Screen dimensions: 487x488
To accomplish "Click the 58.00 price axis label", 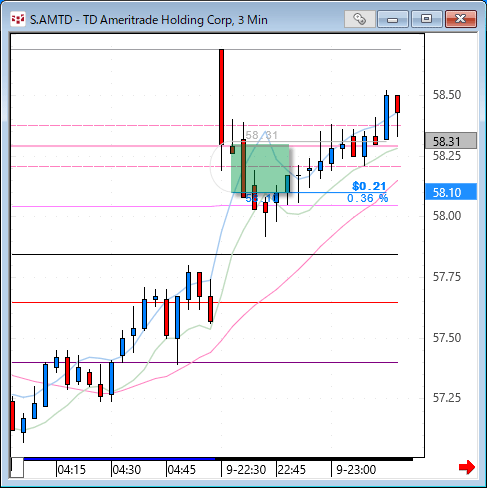I will (447, 216).
